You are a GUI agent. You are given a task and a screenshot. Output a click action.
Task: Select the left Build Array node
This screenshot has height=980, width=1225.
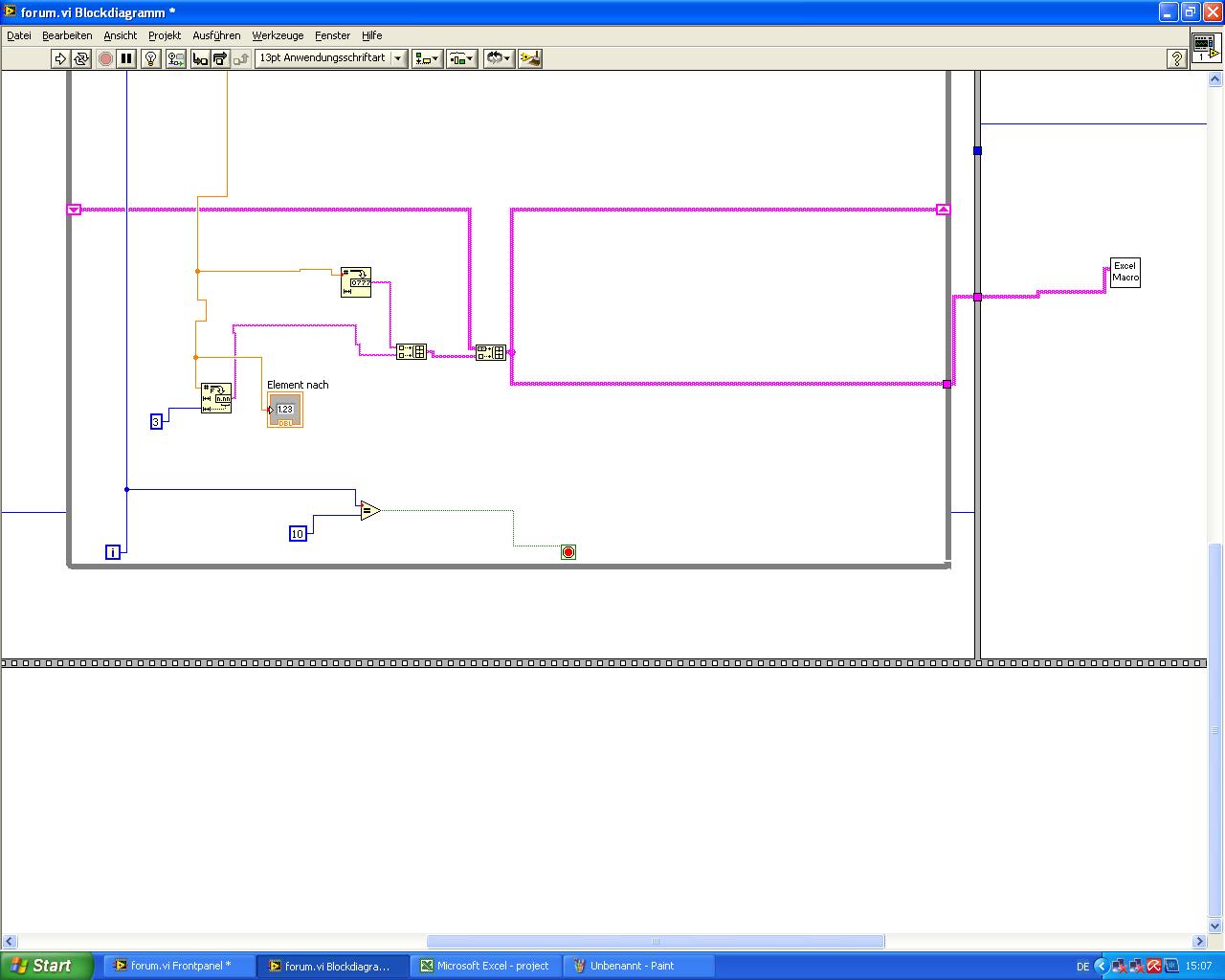point(412,352)
